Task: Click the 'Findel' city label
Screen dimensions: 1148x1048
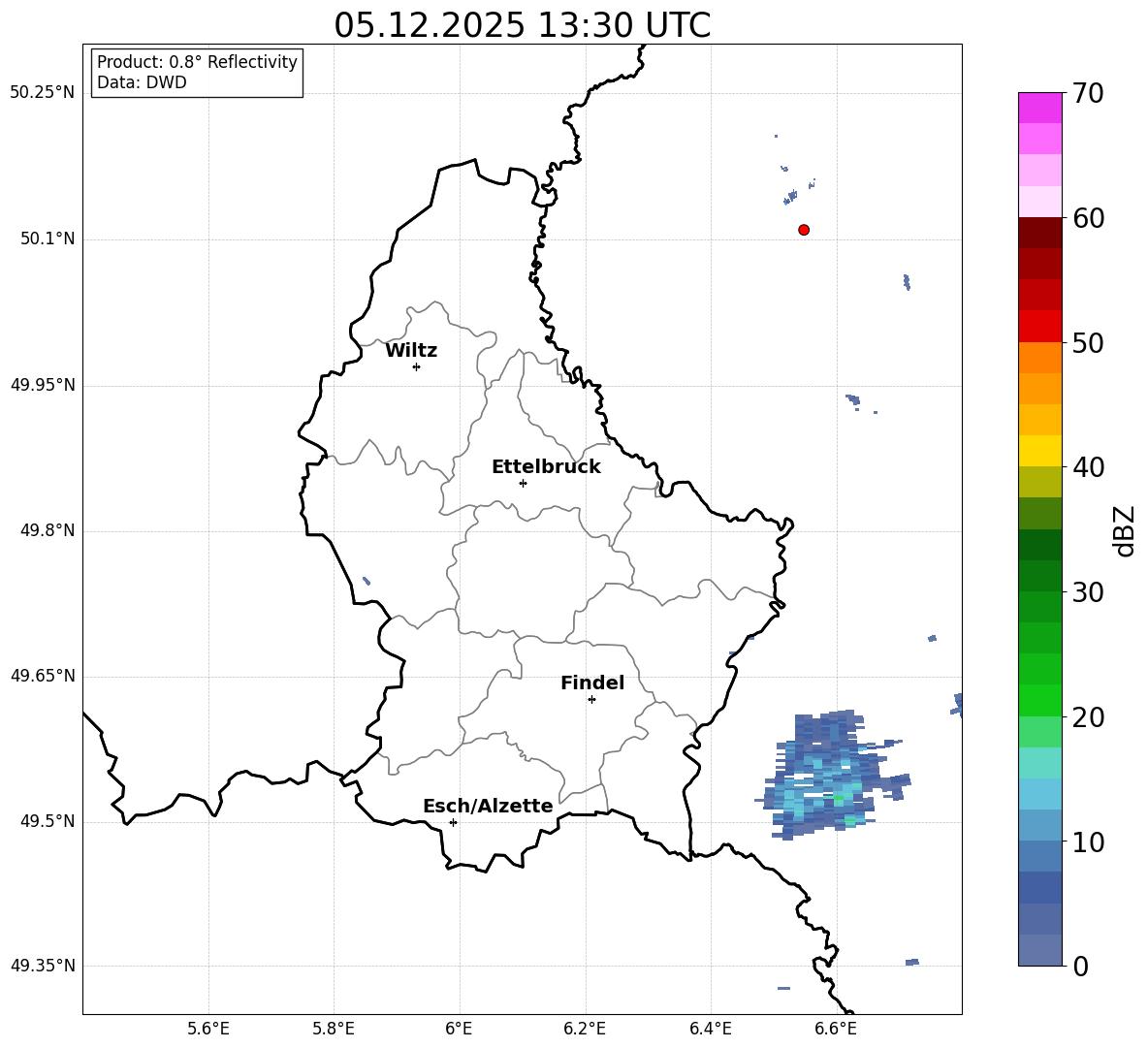Action: tap(592, 683)
